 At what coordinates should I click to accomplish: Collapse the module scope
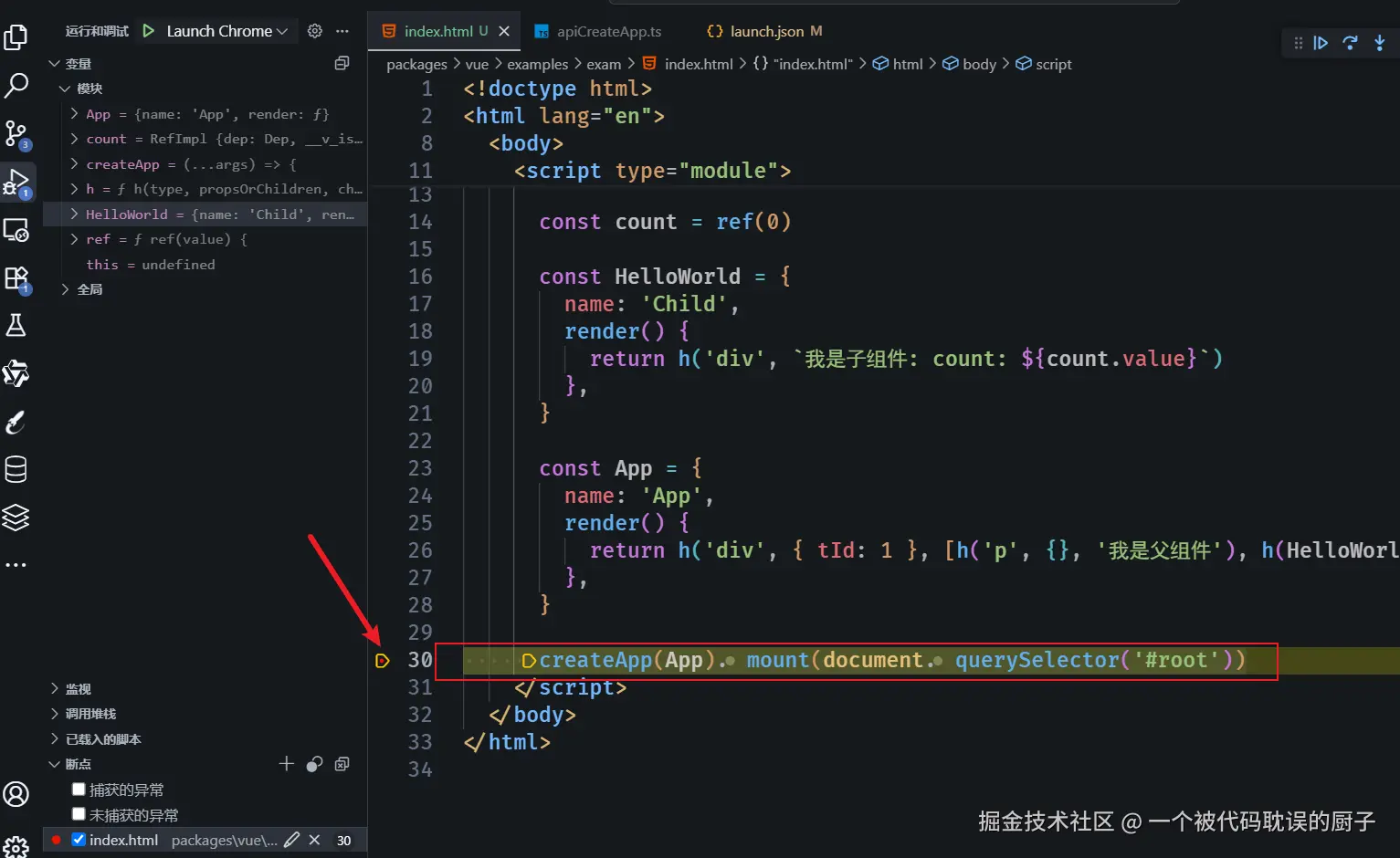point(65,89)
